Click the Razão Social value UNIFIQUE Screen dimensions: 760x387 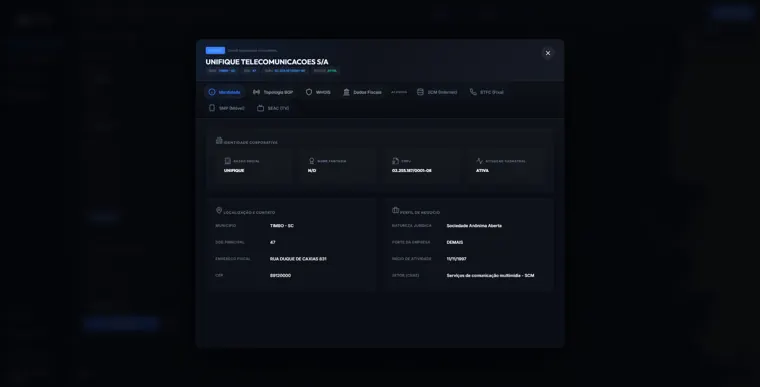[x=234, y=171]
